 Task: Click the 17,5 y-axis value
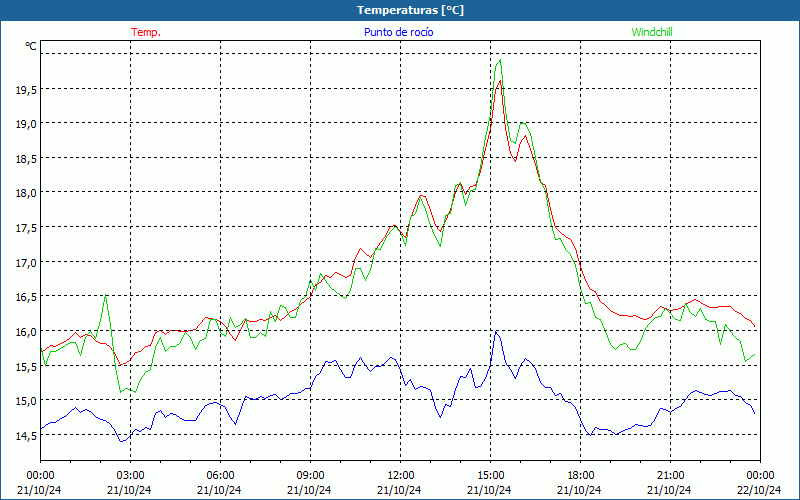(26, 229)
